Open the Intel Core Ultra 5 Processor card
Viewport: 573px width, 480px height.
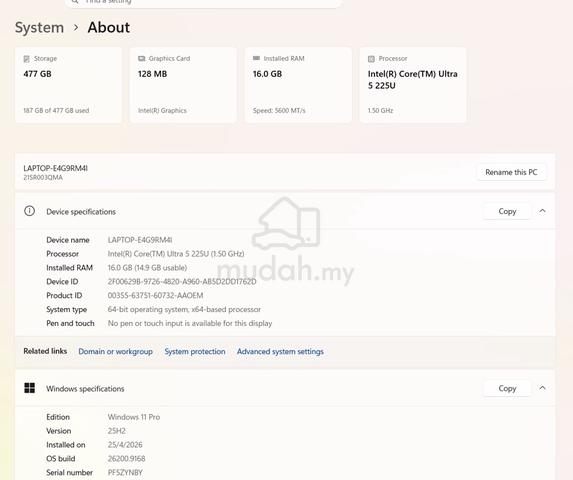point(413,85)
